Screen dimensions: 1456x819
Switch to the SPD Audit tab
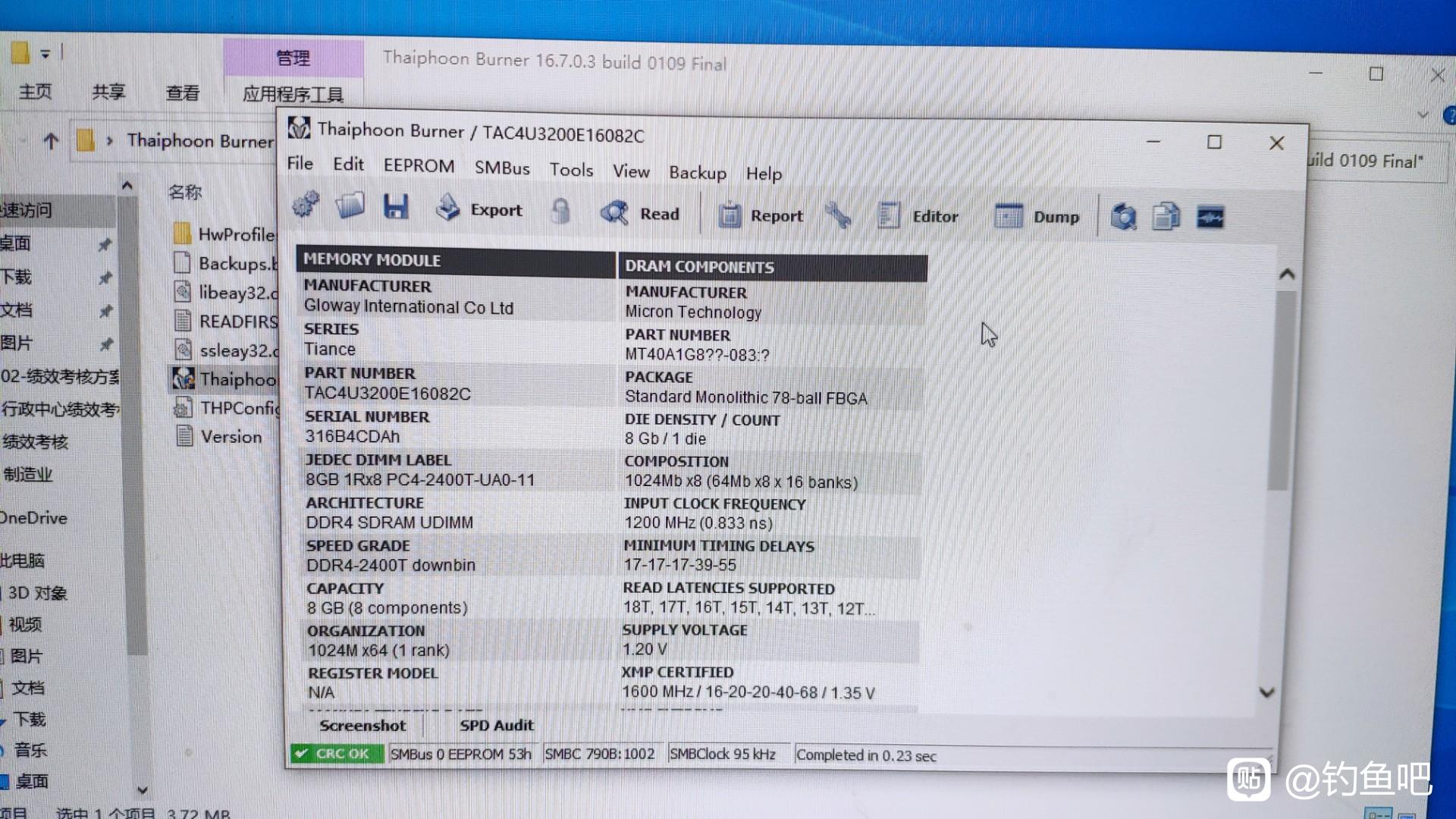coord(497,726)
